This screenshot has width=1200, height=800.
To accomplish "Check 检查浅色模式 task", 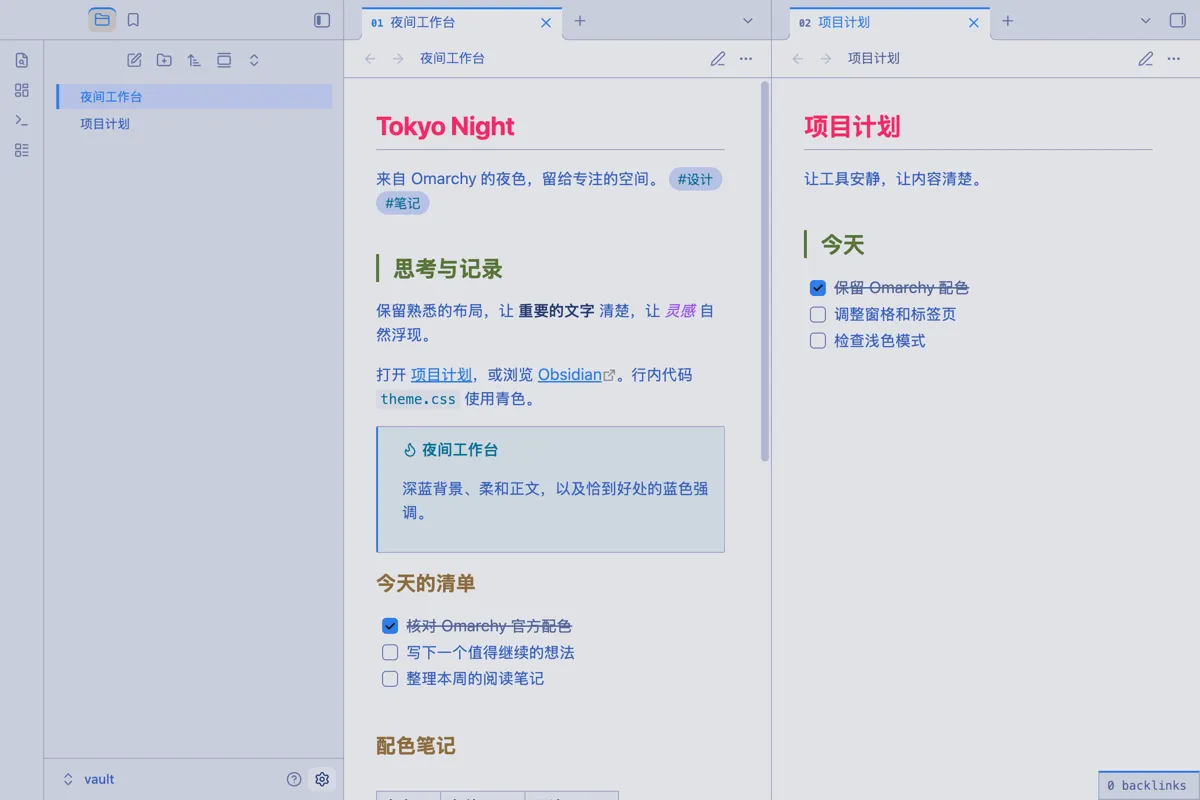I will (x=818, y=341).
